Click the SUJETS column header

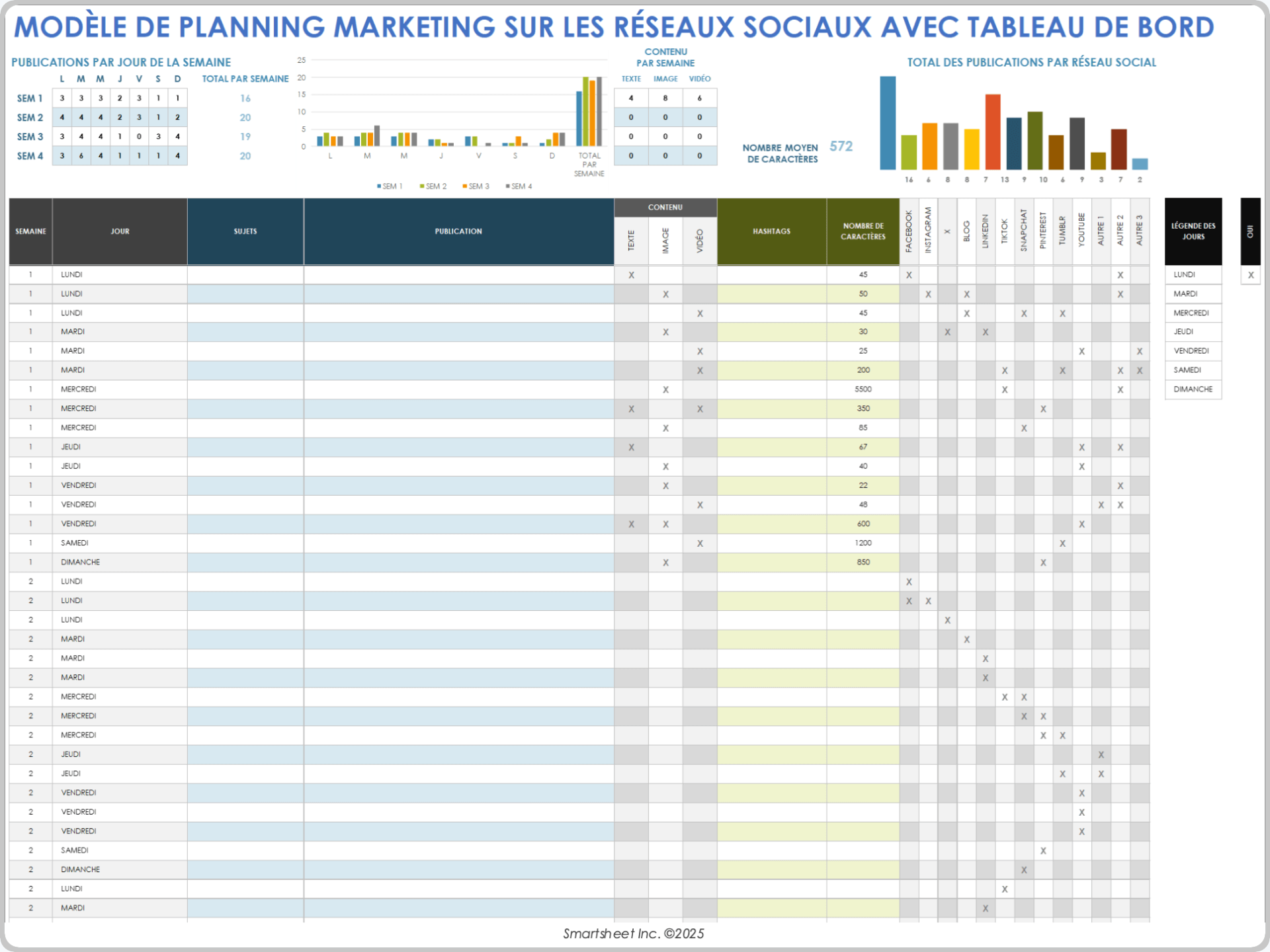(x=245, y=231)
